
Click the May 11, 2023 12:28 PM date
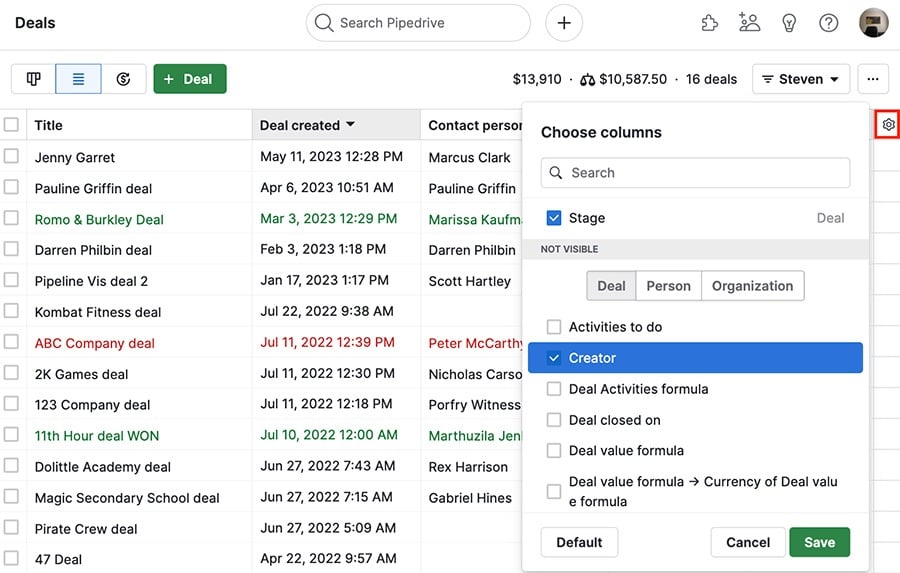(x=331, y=156)
